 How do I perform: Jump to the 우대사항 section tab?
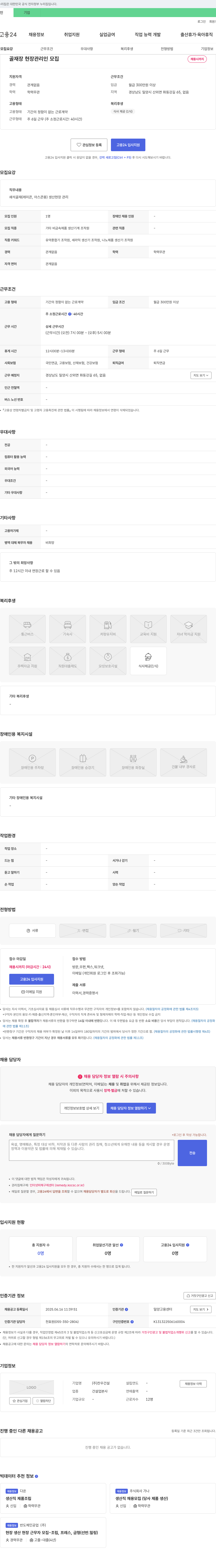tap(87, 49)
